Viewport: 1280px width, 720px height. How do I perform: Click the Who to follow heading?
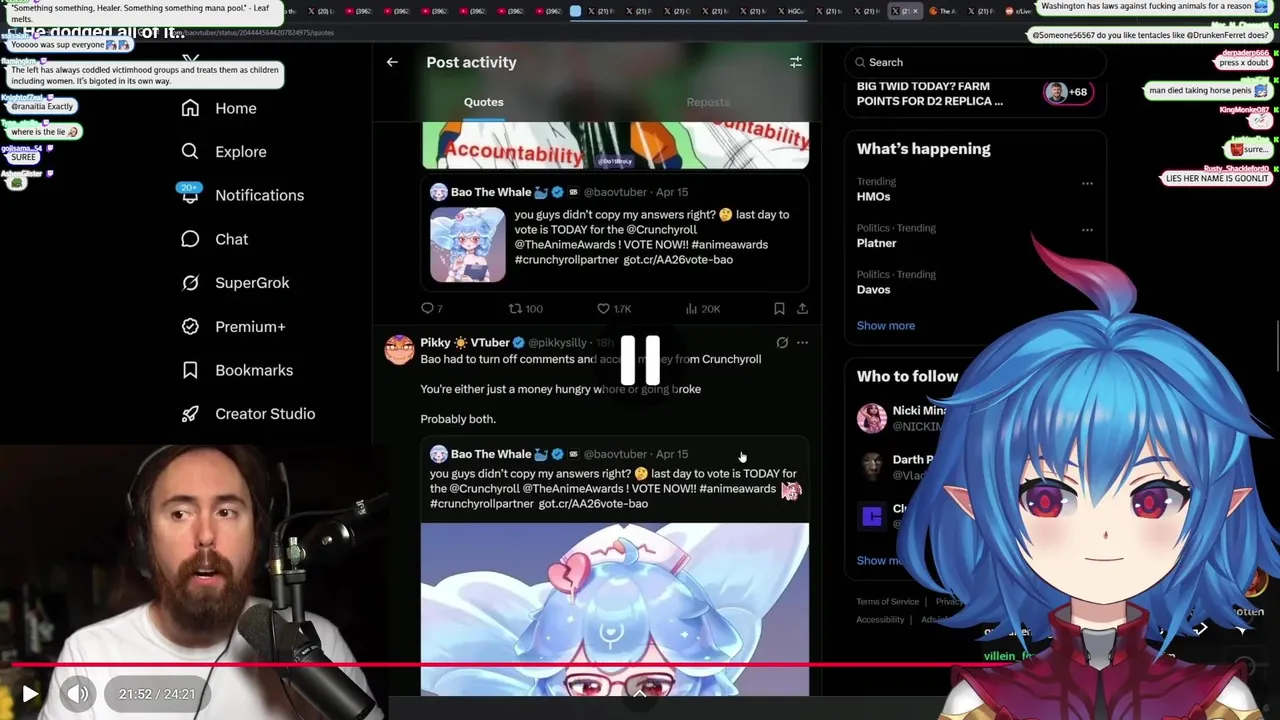click(907, 376)
